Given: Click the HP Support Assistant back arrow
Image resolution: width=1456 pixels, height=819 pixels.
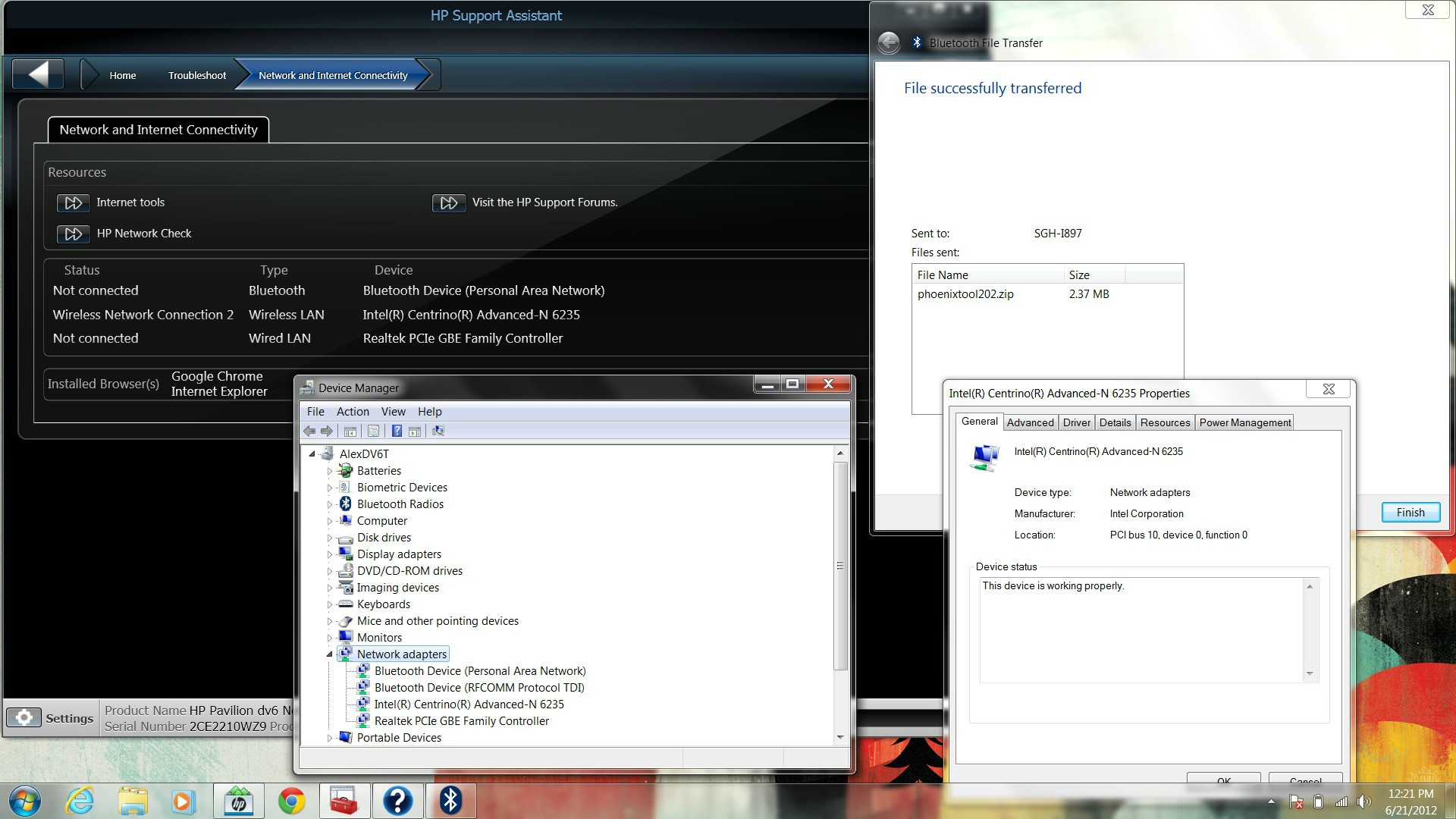Looking at the screenshot, I should tap(38, 74).
